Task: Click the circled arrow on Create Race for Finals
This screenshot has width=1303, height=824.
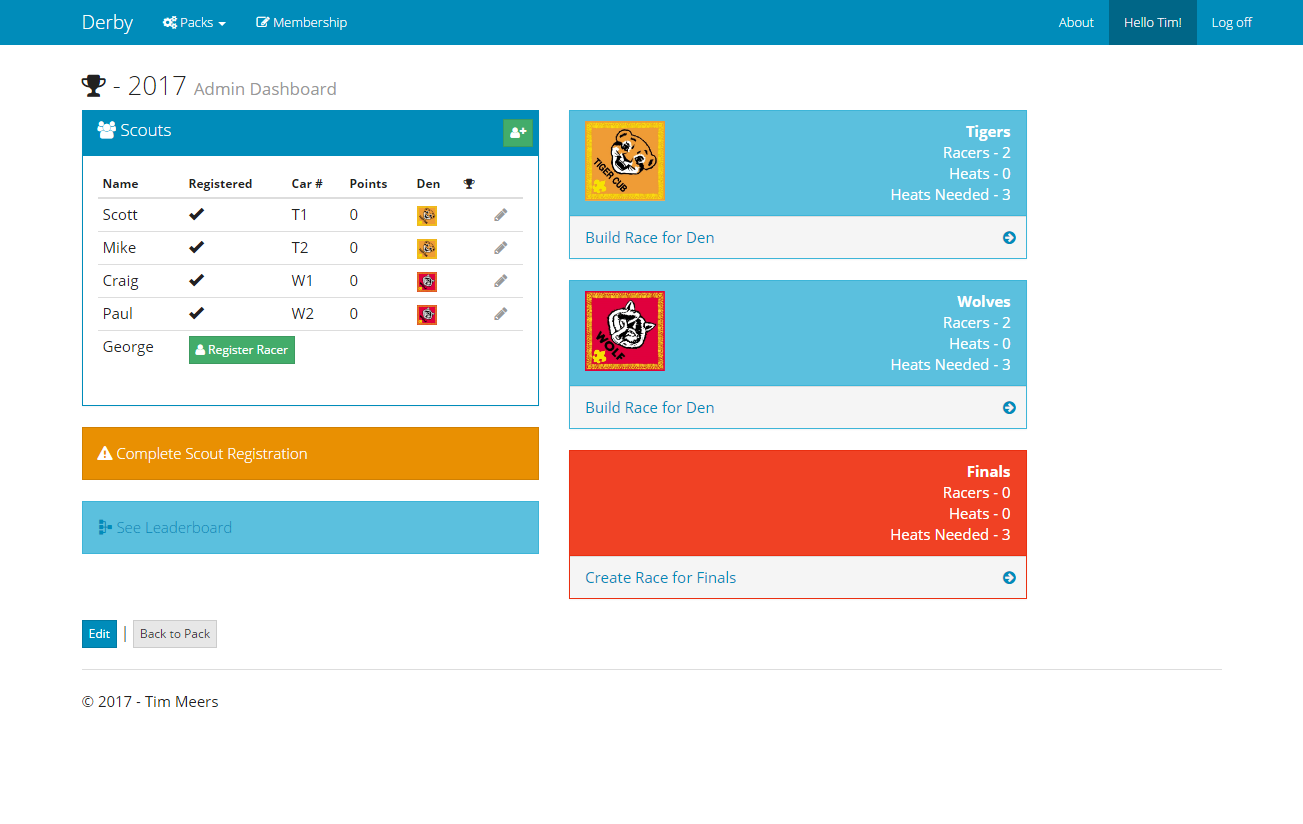Action: pyautogui.click(x=1009, y=577)
